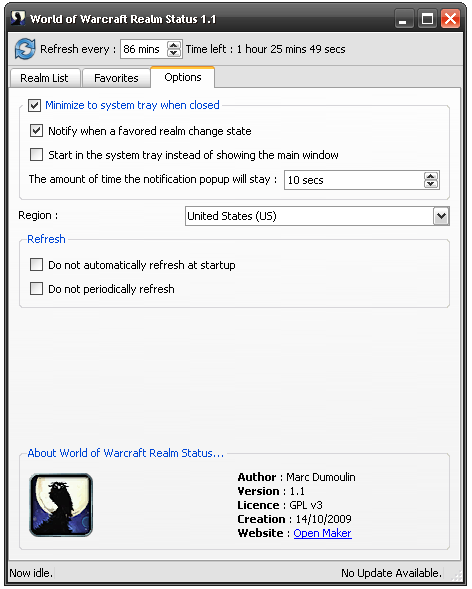Click the 'About World of Warcraft Realm Status...' heading
This screenshot has width=472, height=589.
125,453
